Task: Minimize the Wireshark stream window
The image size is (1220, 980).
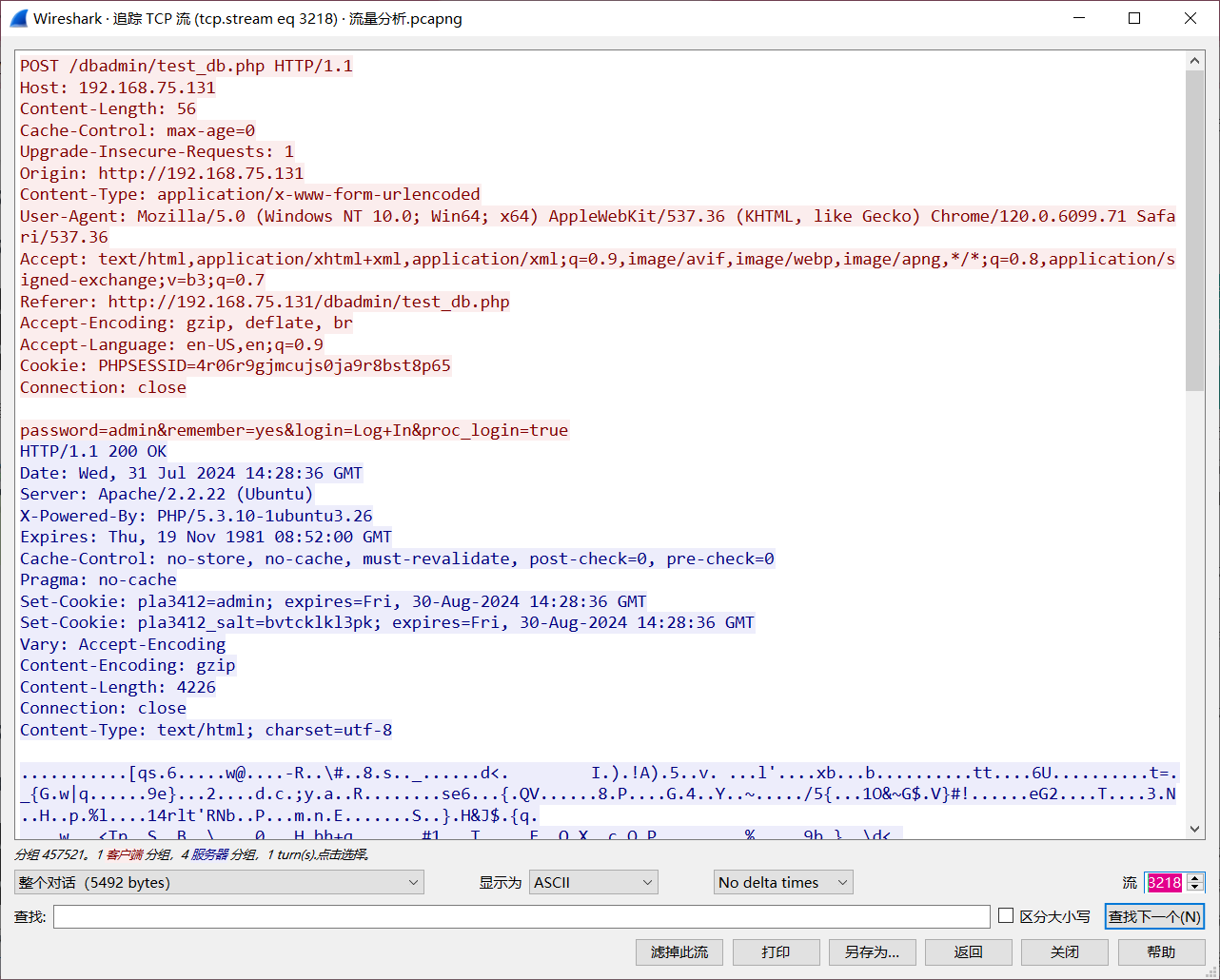Action: click(x=1079, y=18)
